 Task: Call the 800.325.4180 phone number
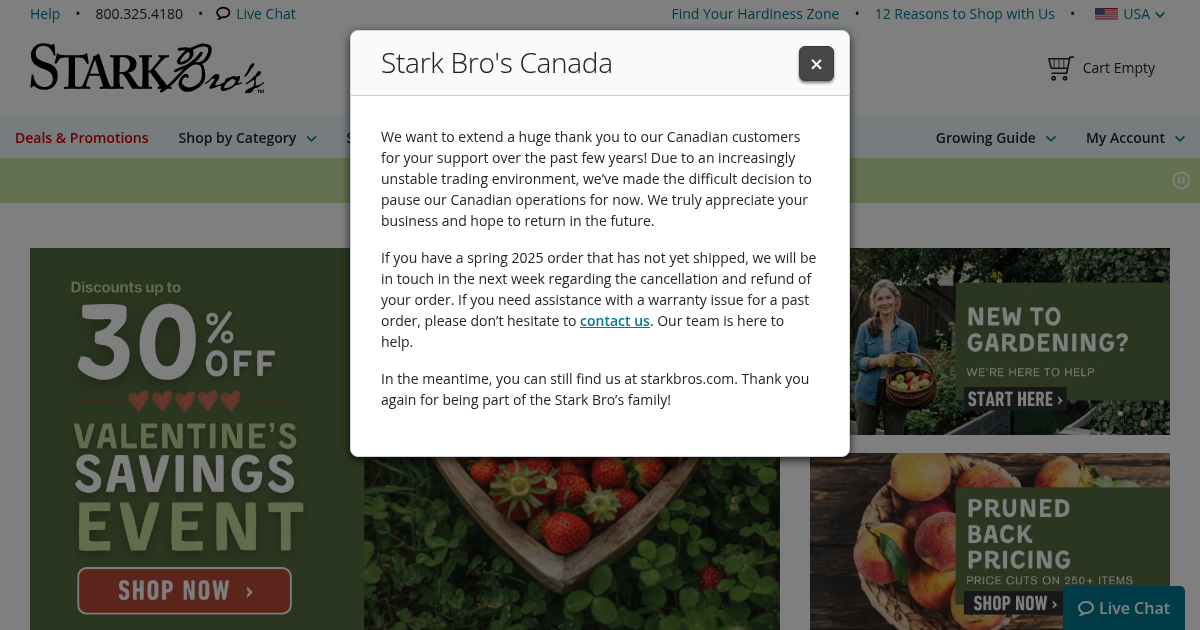click(x=138, y=13)
